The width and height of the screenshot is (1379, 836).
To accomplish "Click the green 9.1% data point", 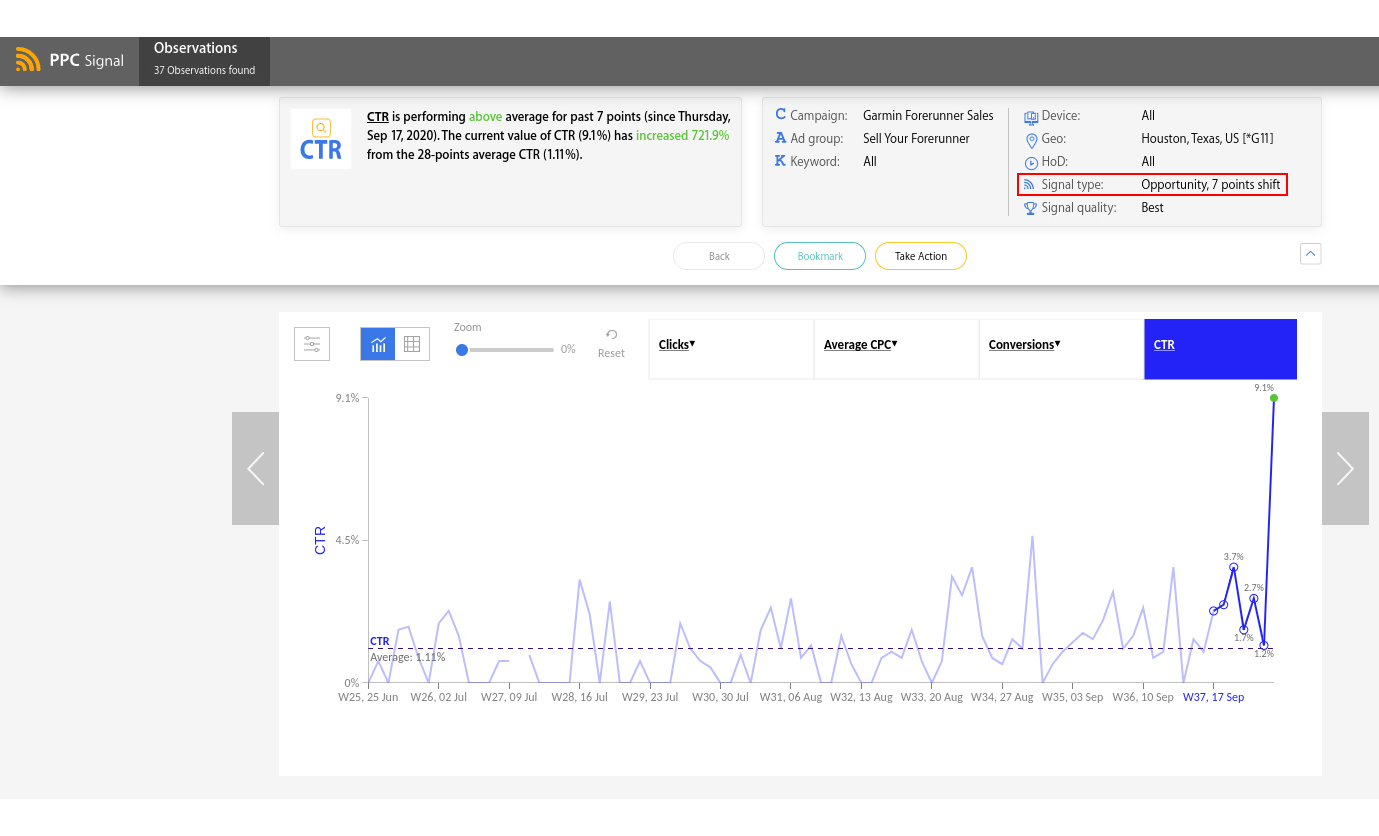I will coord(1274,398).
